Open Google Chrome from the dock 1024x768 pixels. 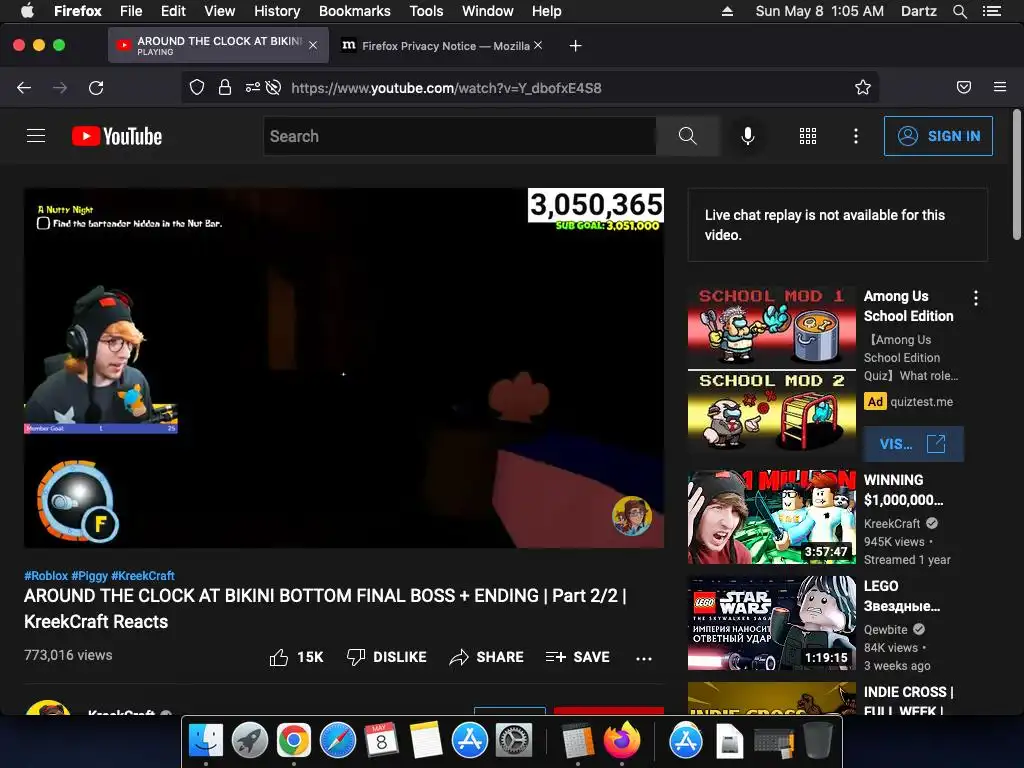(293, 741)
